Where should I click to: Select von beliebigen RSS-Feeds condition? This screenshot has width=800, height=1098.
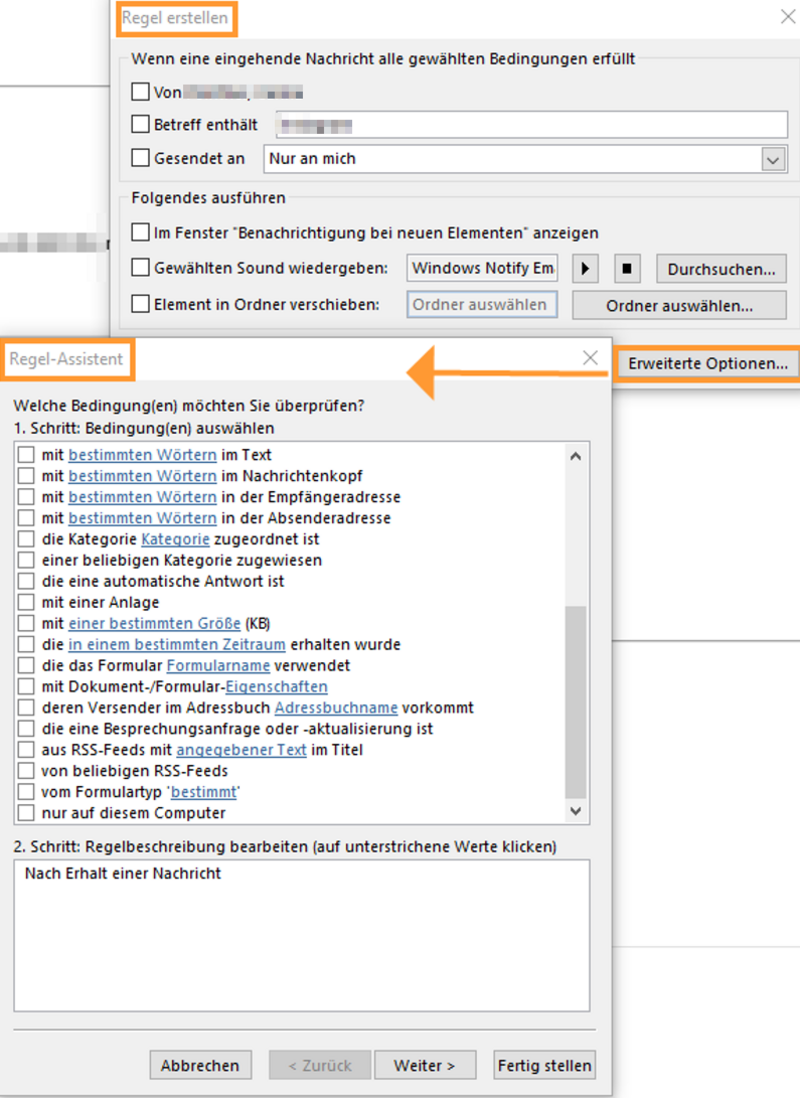(x=26, y=771)
